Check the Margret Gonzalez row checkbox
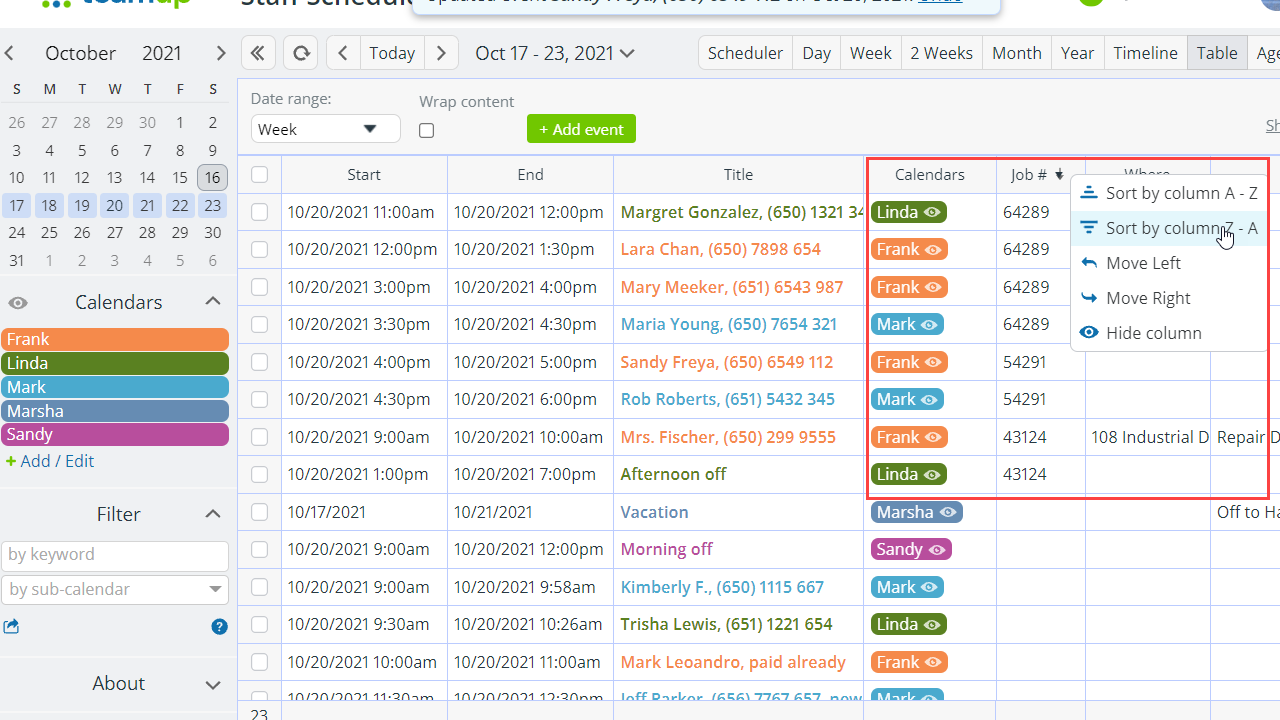1280x720 pixels. pos(260,212)
